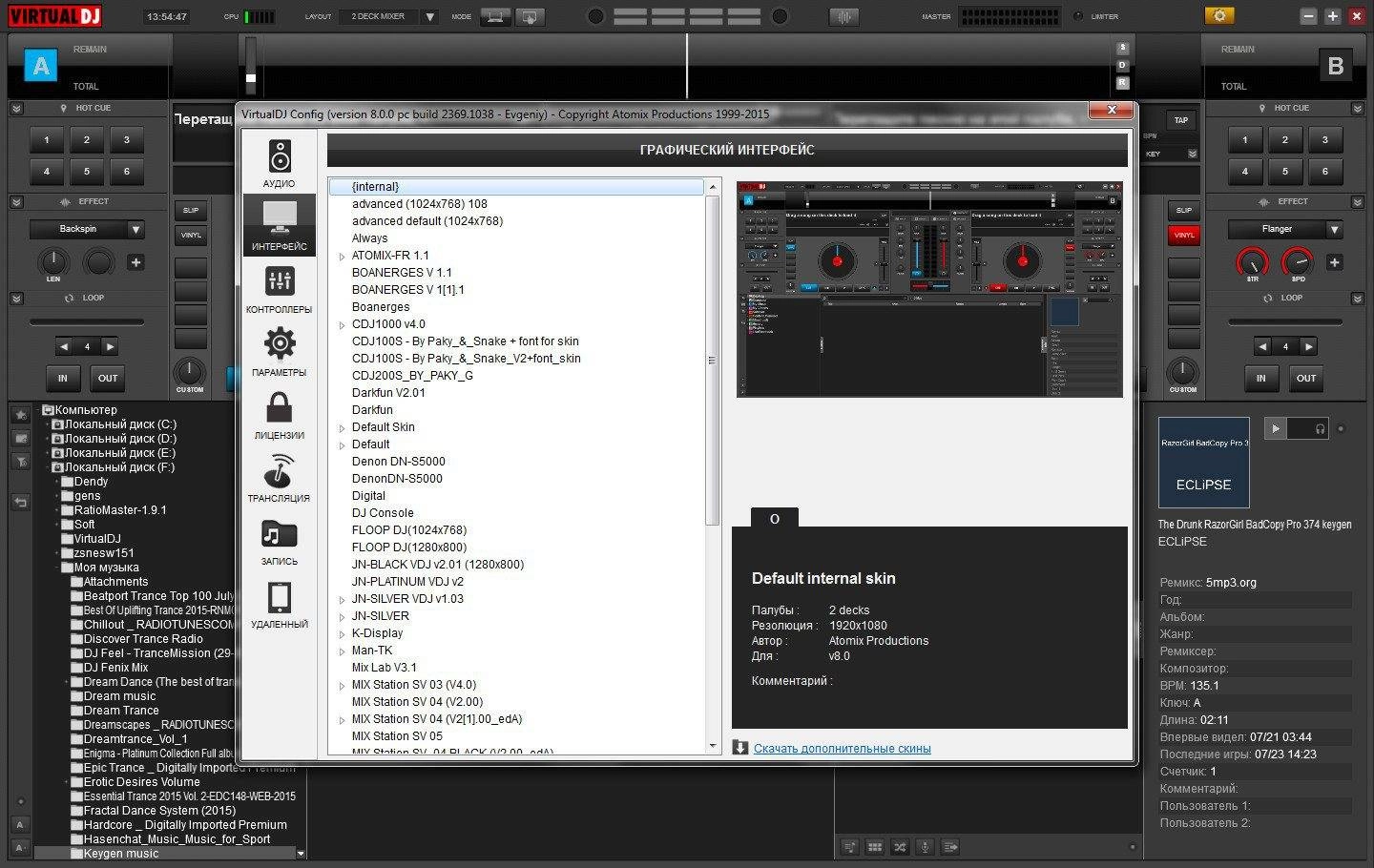
Task: Add effect slot with plus on deck B
Action: tap(1334, 262)
